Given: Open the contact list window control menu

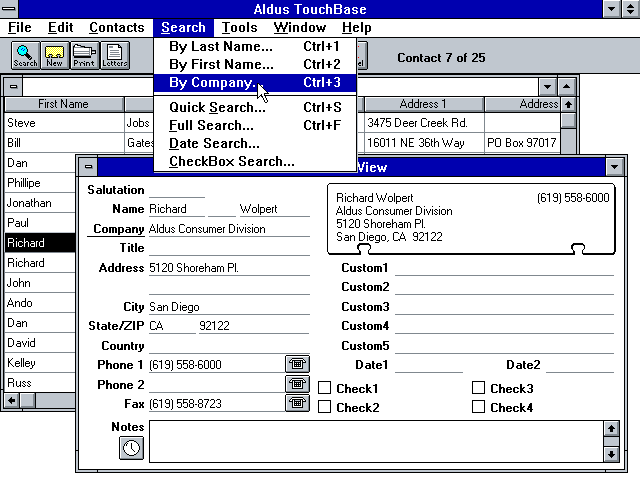Looking at the screenshot, I should [13, 87].
